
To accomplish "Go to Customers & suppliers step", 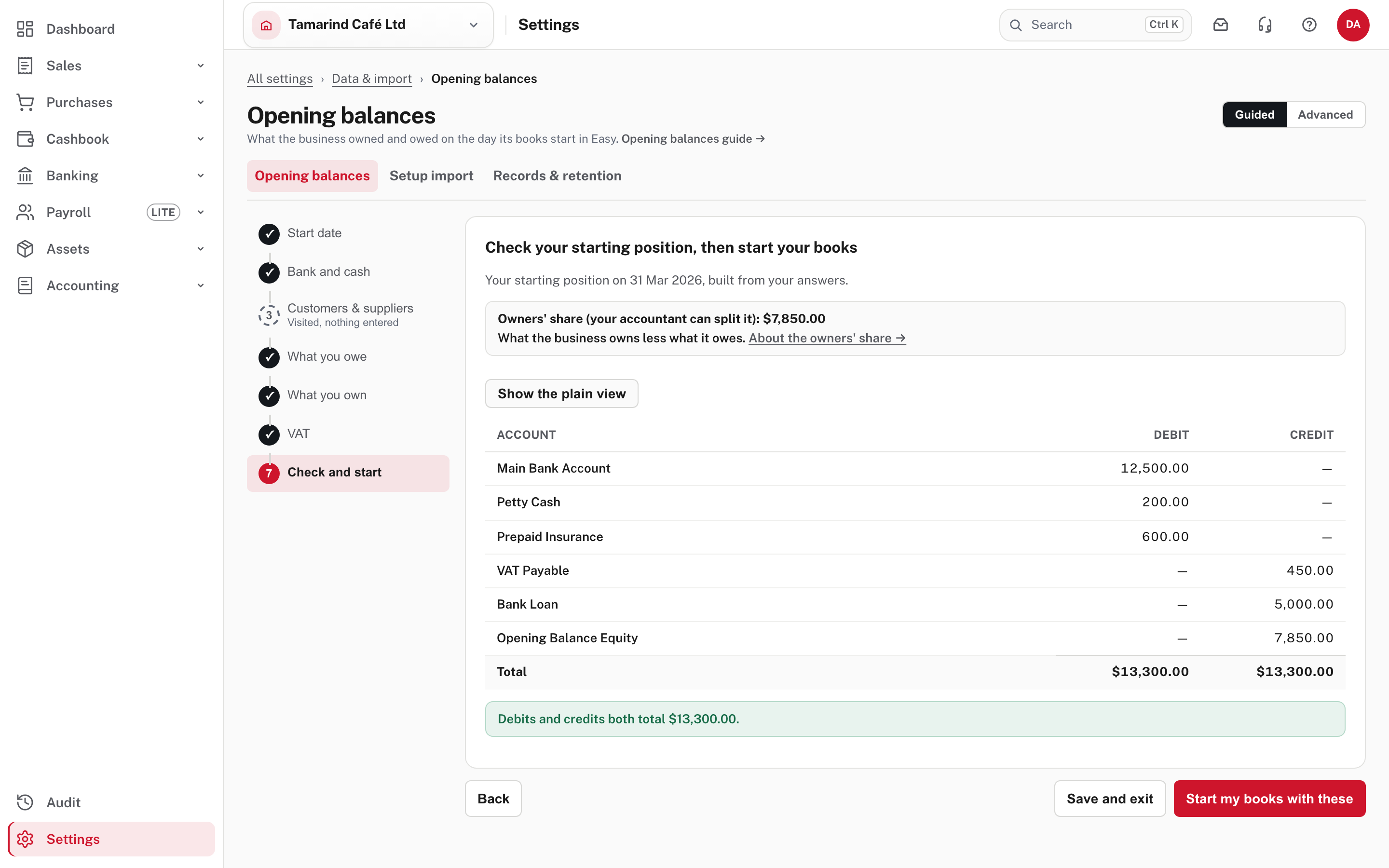I will (x=348, y=314).
